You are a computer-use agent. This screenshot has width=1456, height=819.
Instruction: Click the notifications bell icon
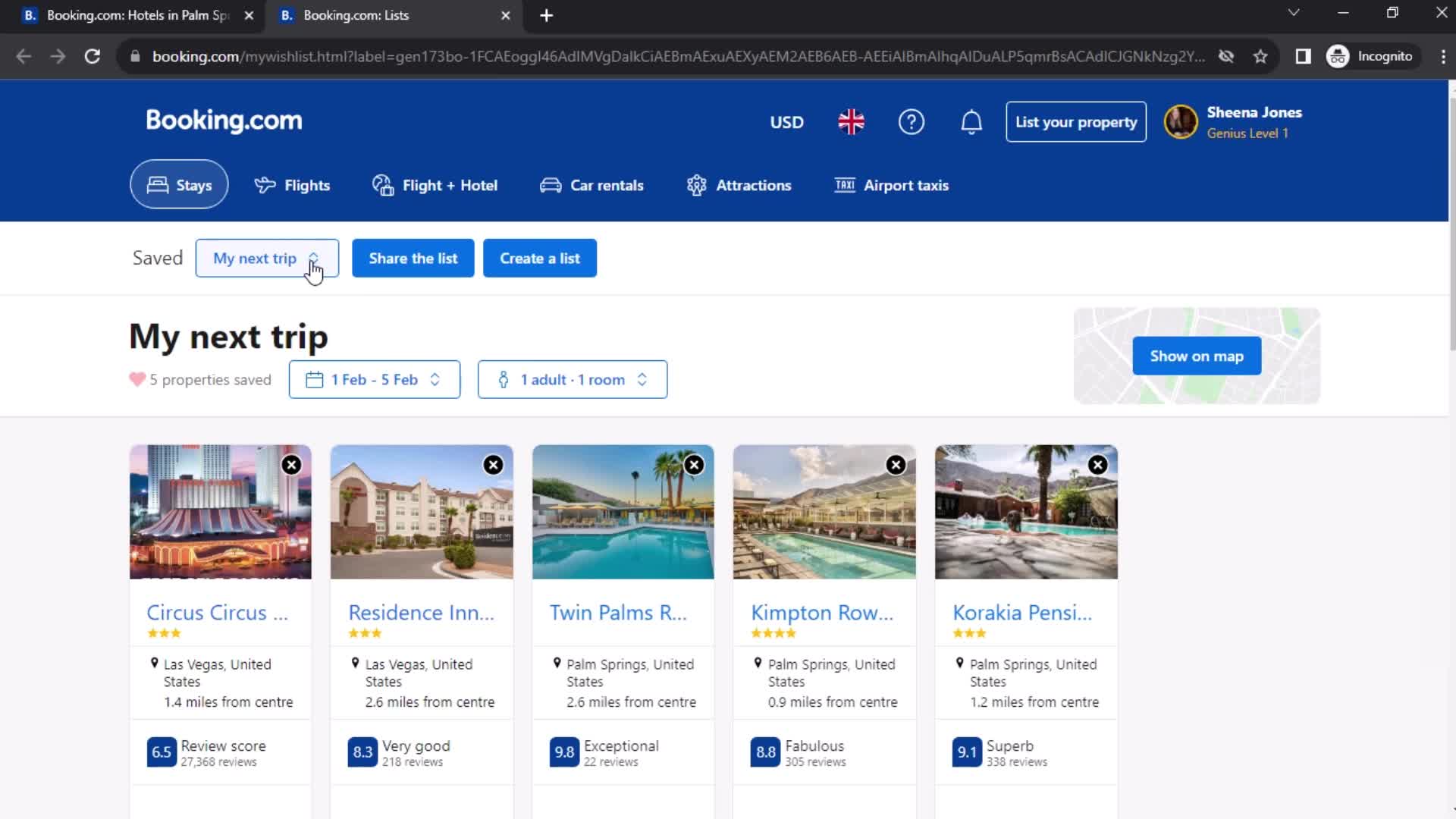(x=969, y=121)
